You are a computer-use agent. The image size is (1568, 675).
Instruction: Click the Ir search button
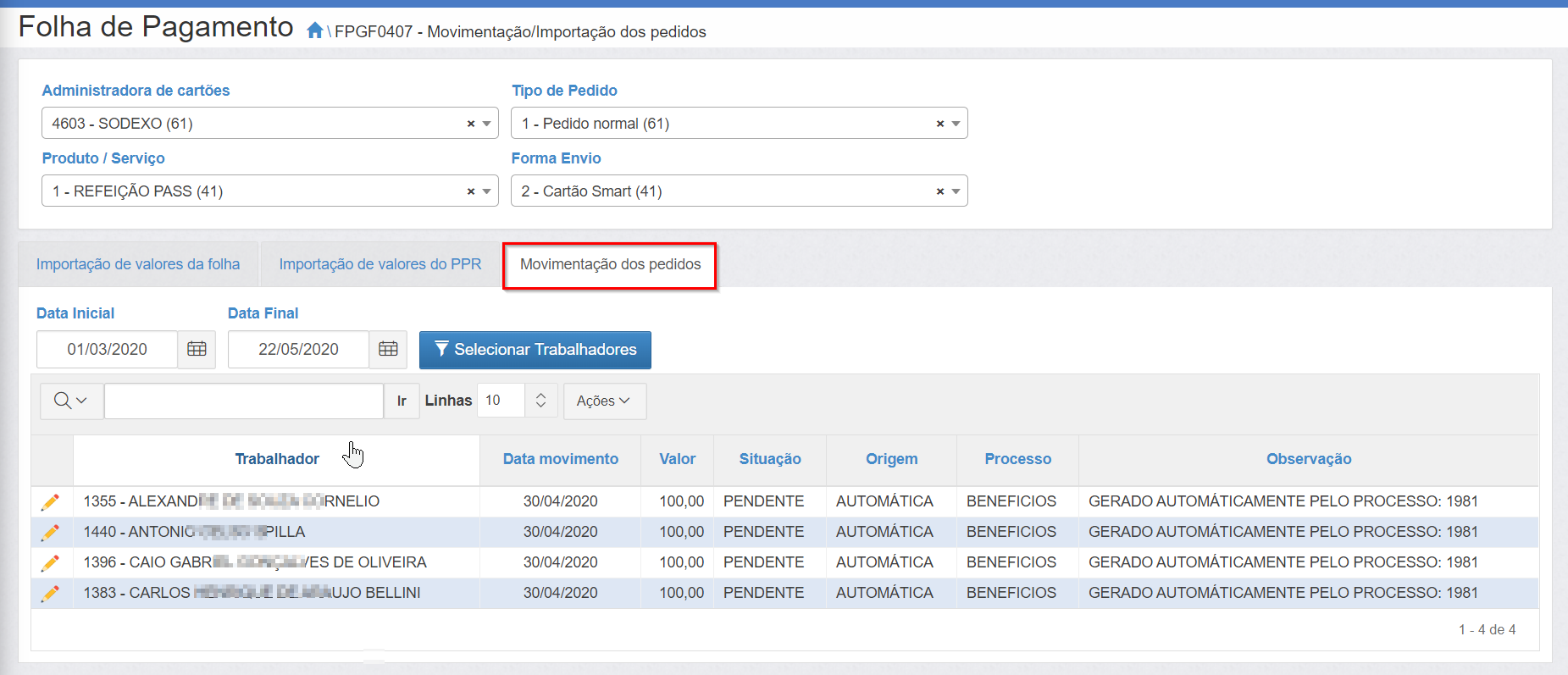click(402, 401)
